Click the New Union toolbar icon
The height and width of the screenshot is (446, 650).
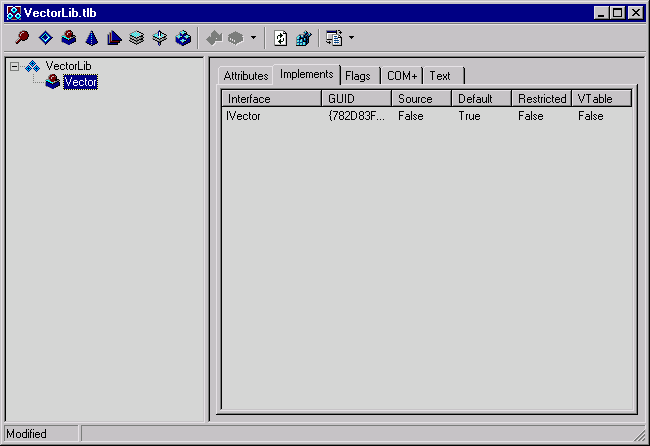pyautogui.click(x=160, y=38)
